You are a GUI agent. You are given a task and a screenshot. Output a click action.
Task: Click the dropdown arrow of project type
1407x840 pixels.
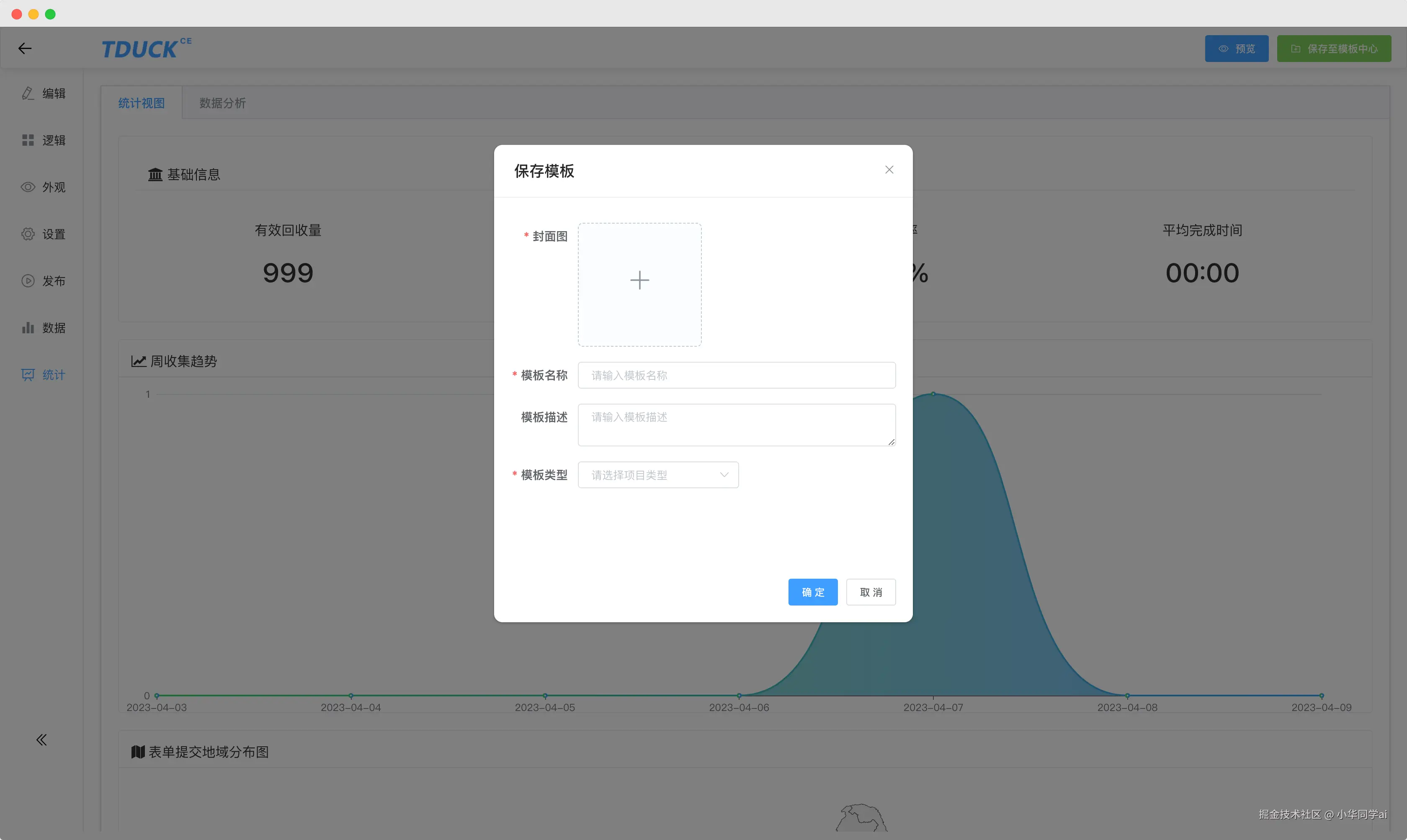(724, 475)
